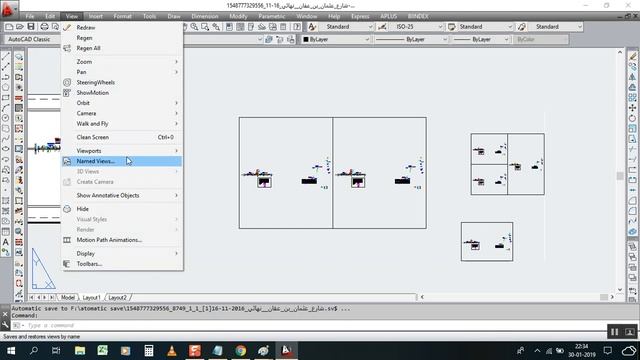Screen dimensions: 640x360
Task: Choose Motion Path Animations menu entry
Action: [122, 240]
